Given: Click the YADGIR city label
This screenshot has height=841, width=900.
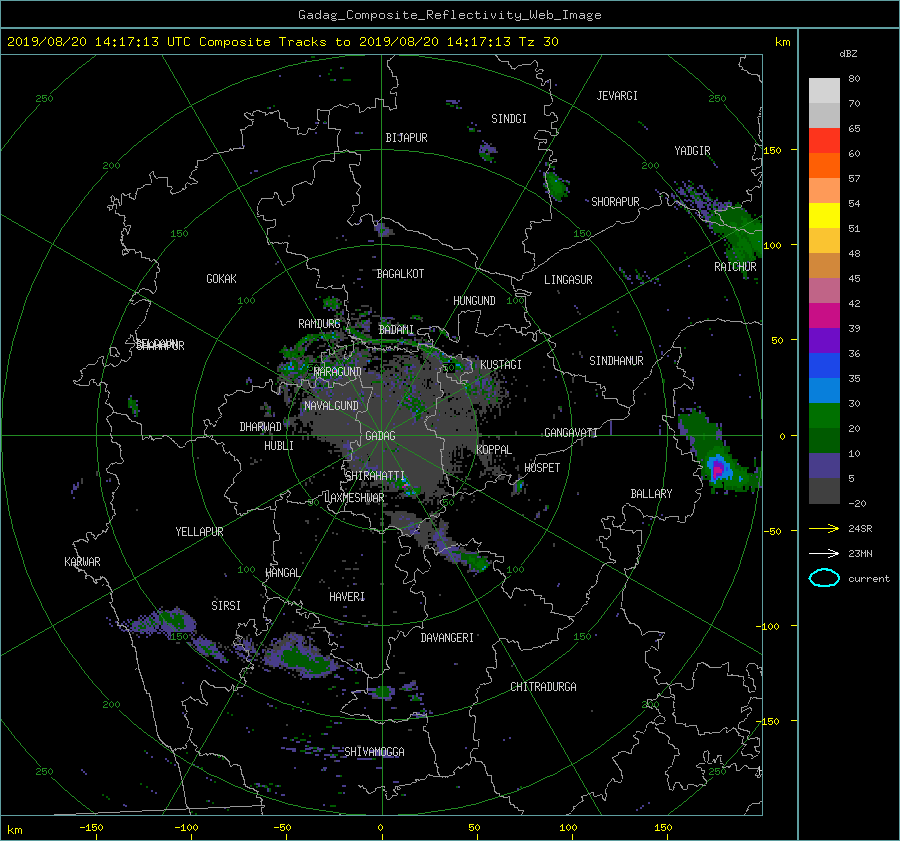Looking at the screenshot, I should [x=692, y=151].
